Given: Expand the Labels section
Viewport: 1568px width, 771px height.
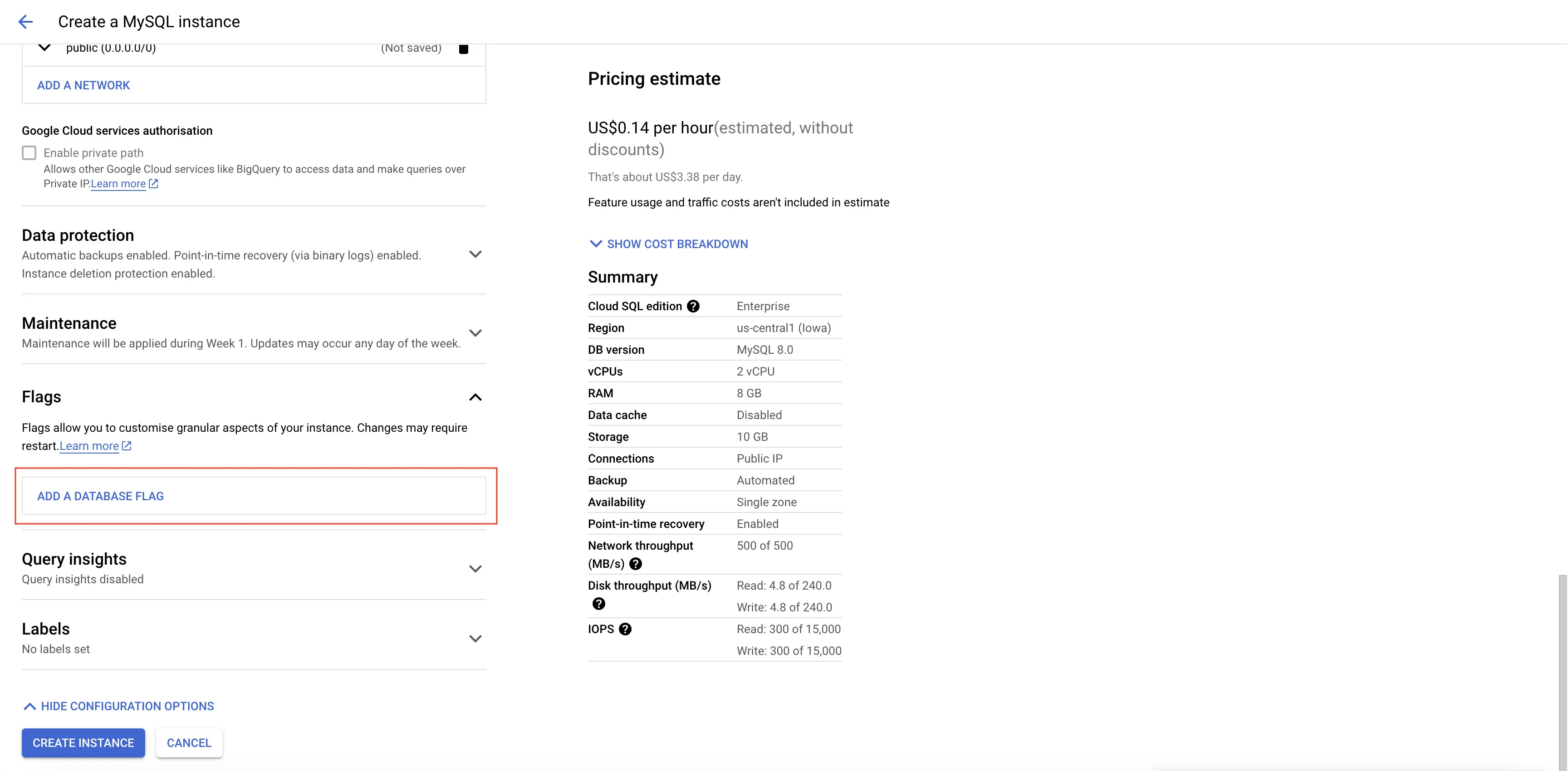Looking at the screenshot, I should click(475, 639).
